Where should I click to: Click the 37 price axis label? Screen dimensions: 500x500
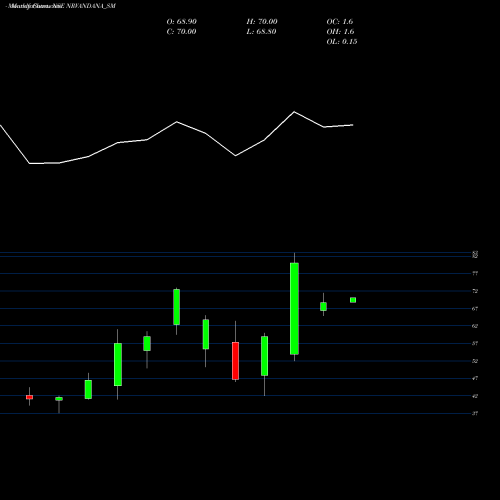coord(475,413)
